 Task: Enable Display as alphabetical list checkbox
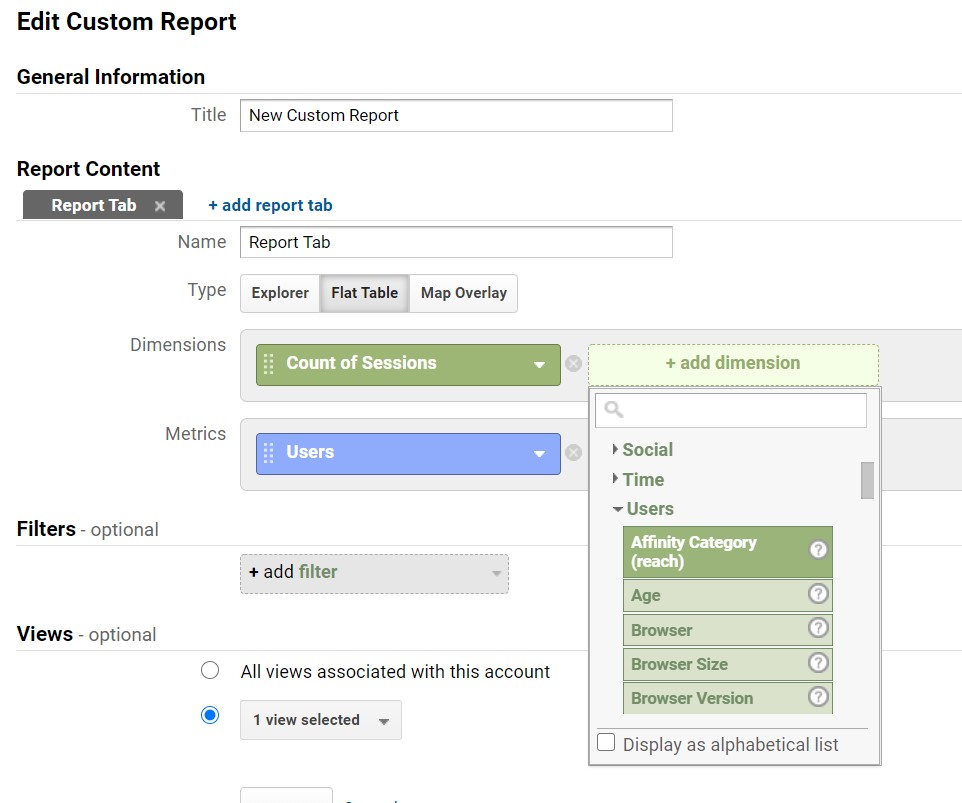tap(606, 743)
